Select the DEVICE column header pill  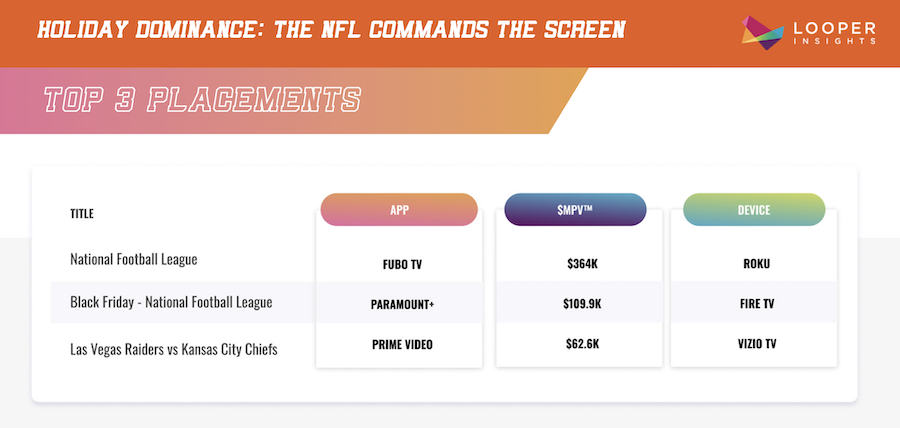[753, 210]
